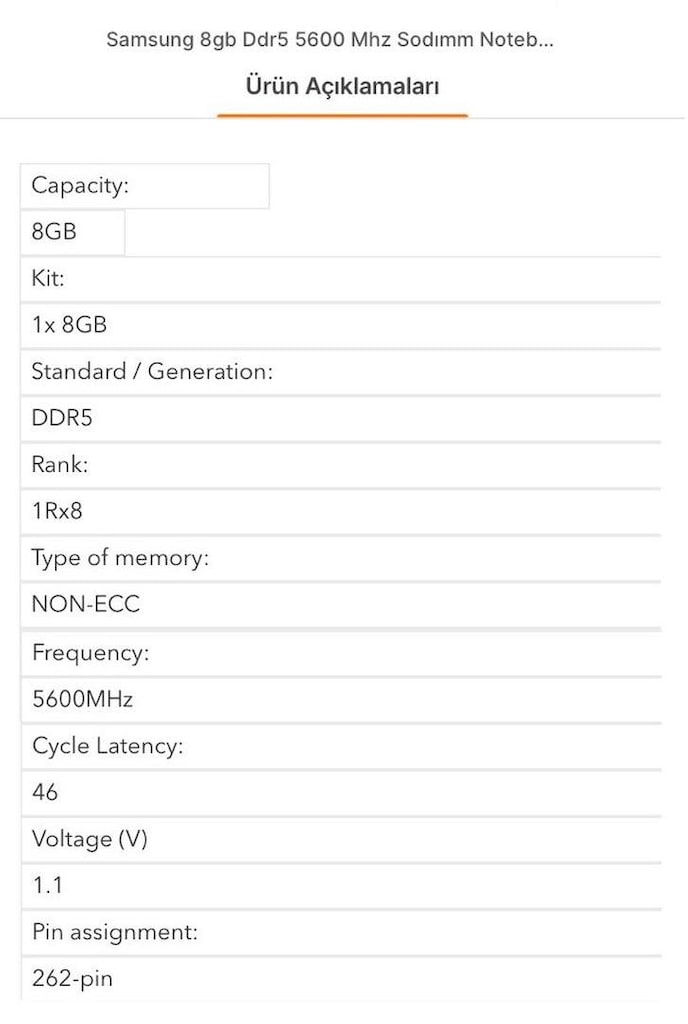Click the Samsung 8gb Ddr5 product title

(x=330, y=39)
